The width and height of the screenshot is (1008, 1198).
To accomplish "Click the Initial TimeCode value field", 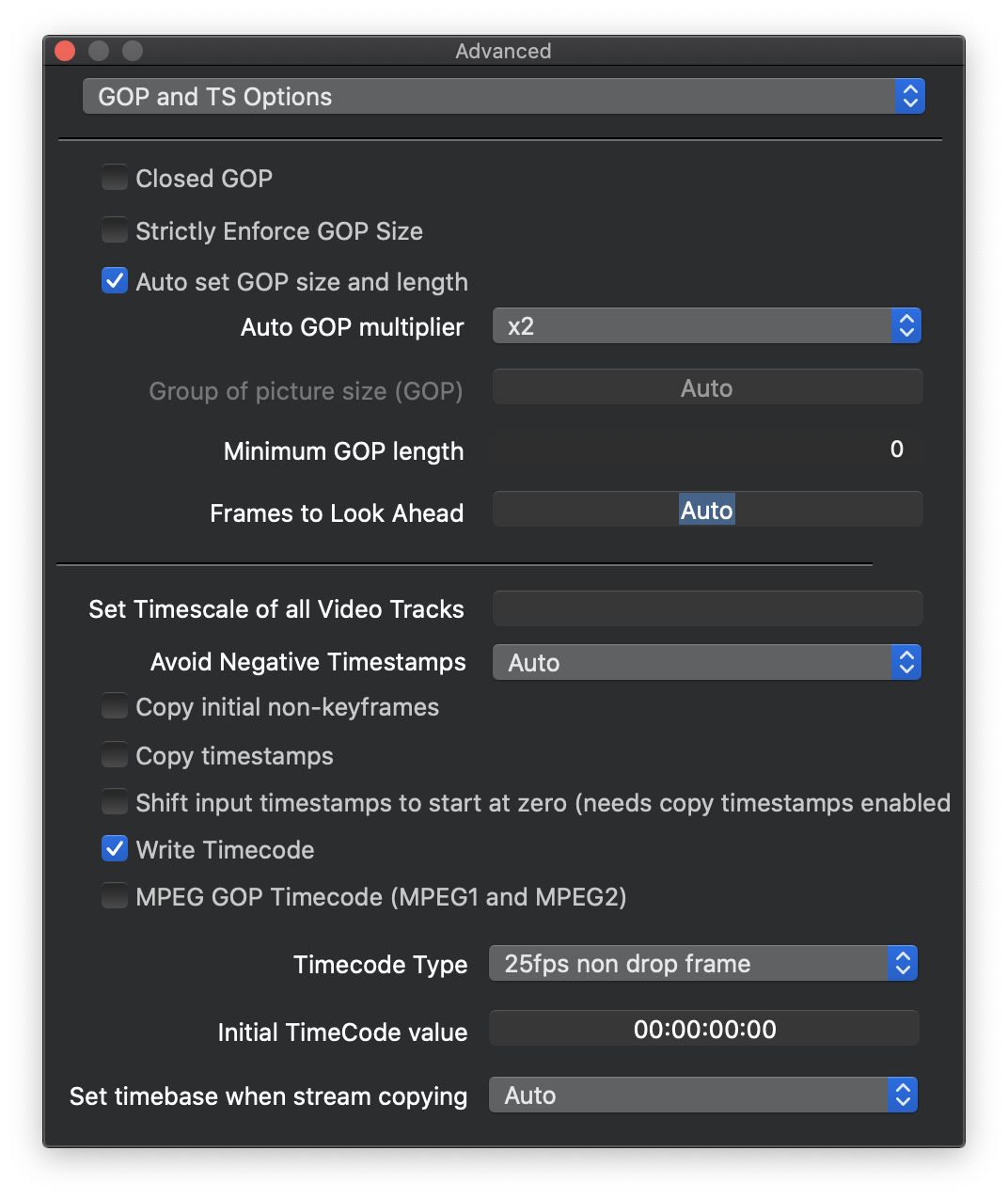I will pos(704,1030).
